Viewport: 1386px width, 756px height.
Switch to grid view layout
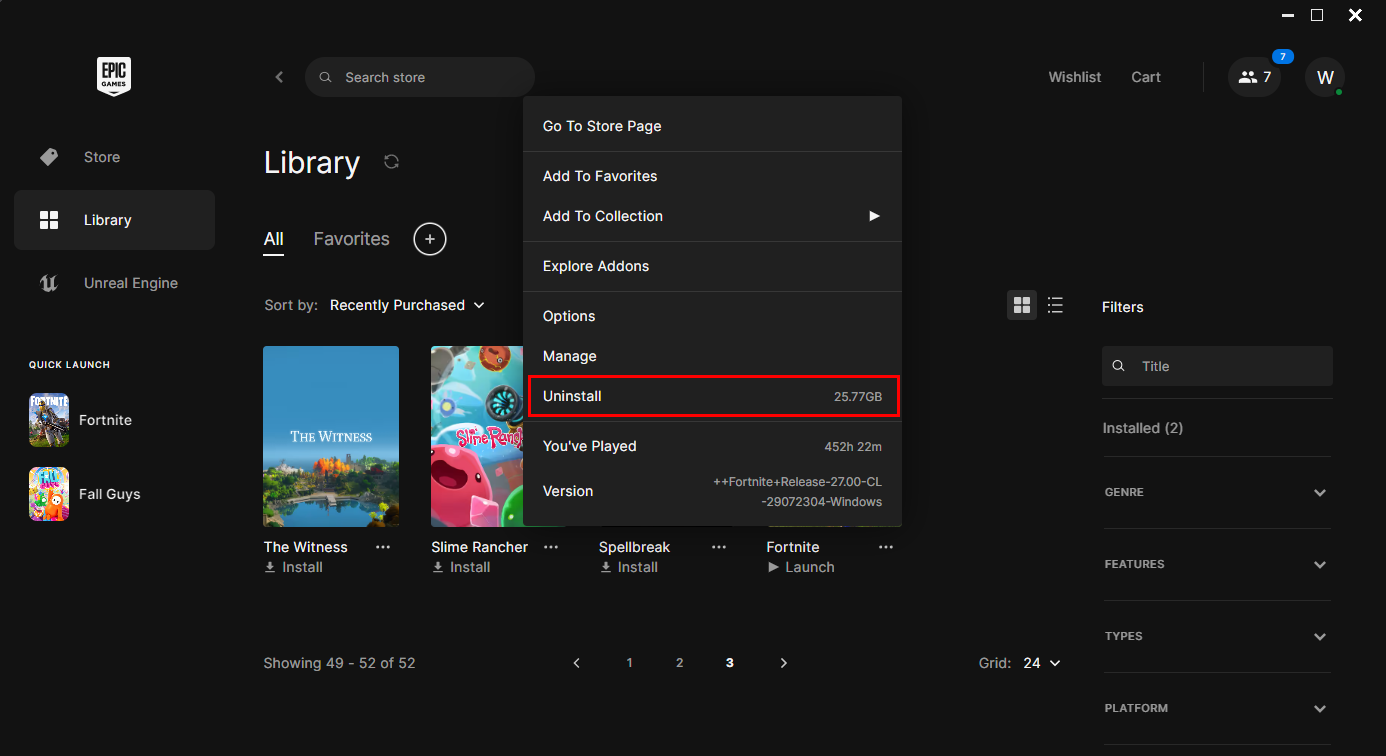pos(1021,305)
